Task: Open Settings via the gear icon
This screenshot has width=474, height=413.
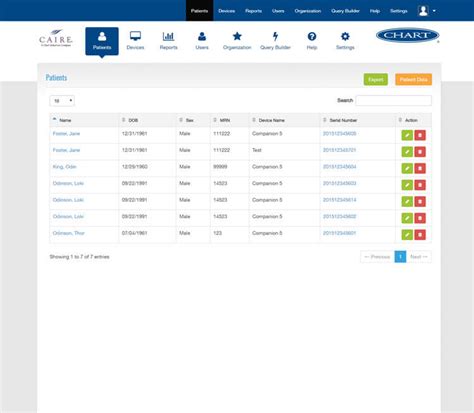Action: [345, 41]
